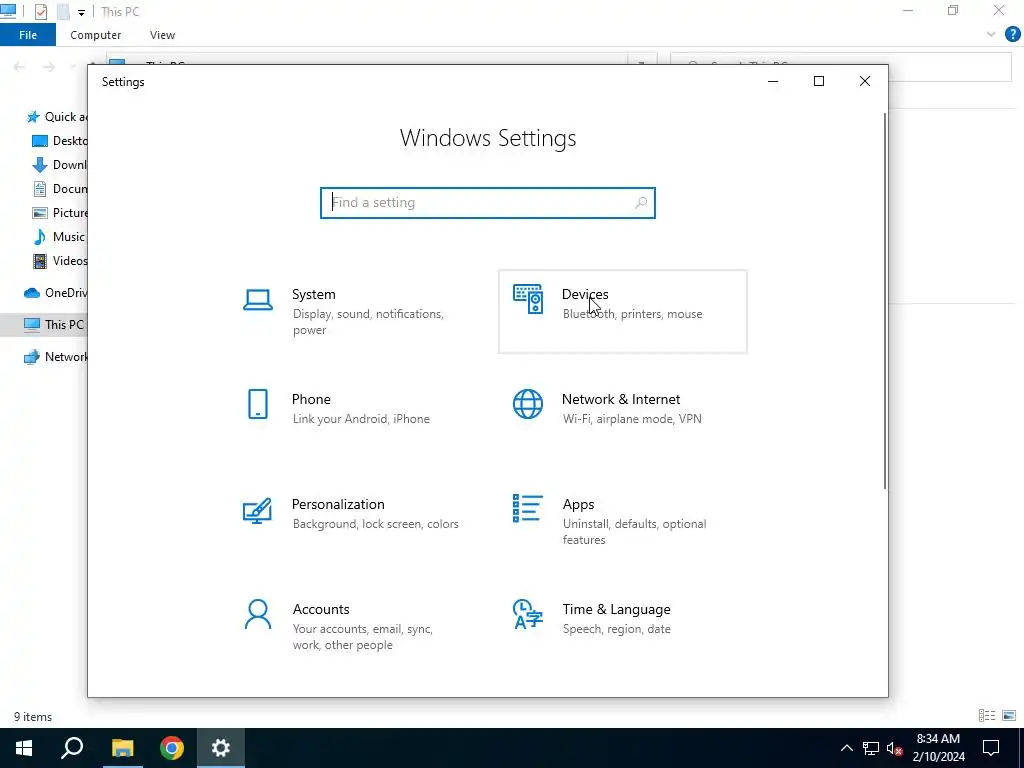Click the File Explorer Help icon

1012,35
